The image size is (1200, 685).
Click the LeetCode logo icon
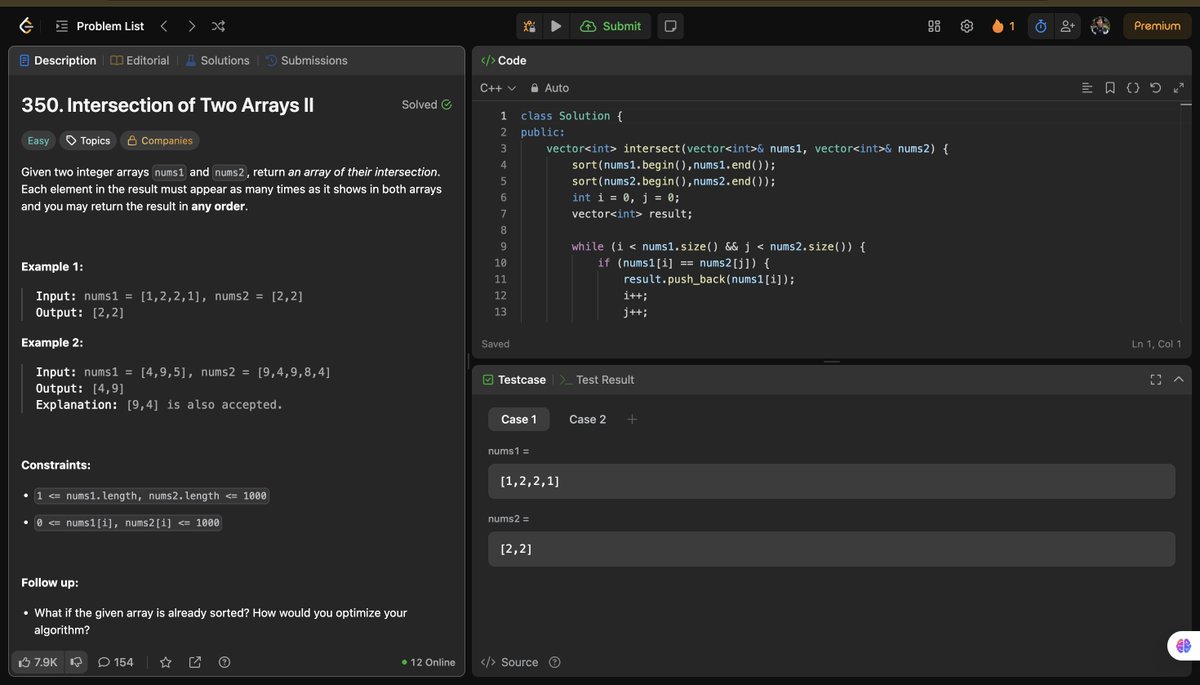(x=26, y=26)
